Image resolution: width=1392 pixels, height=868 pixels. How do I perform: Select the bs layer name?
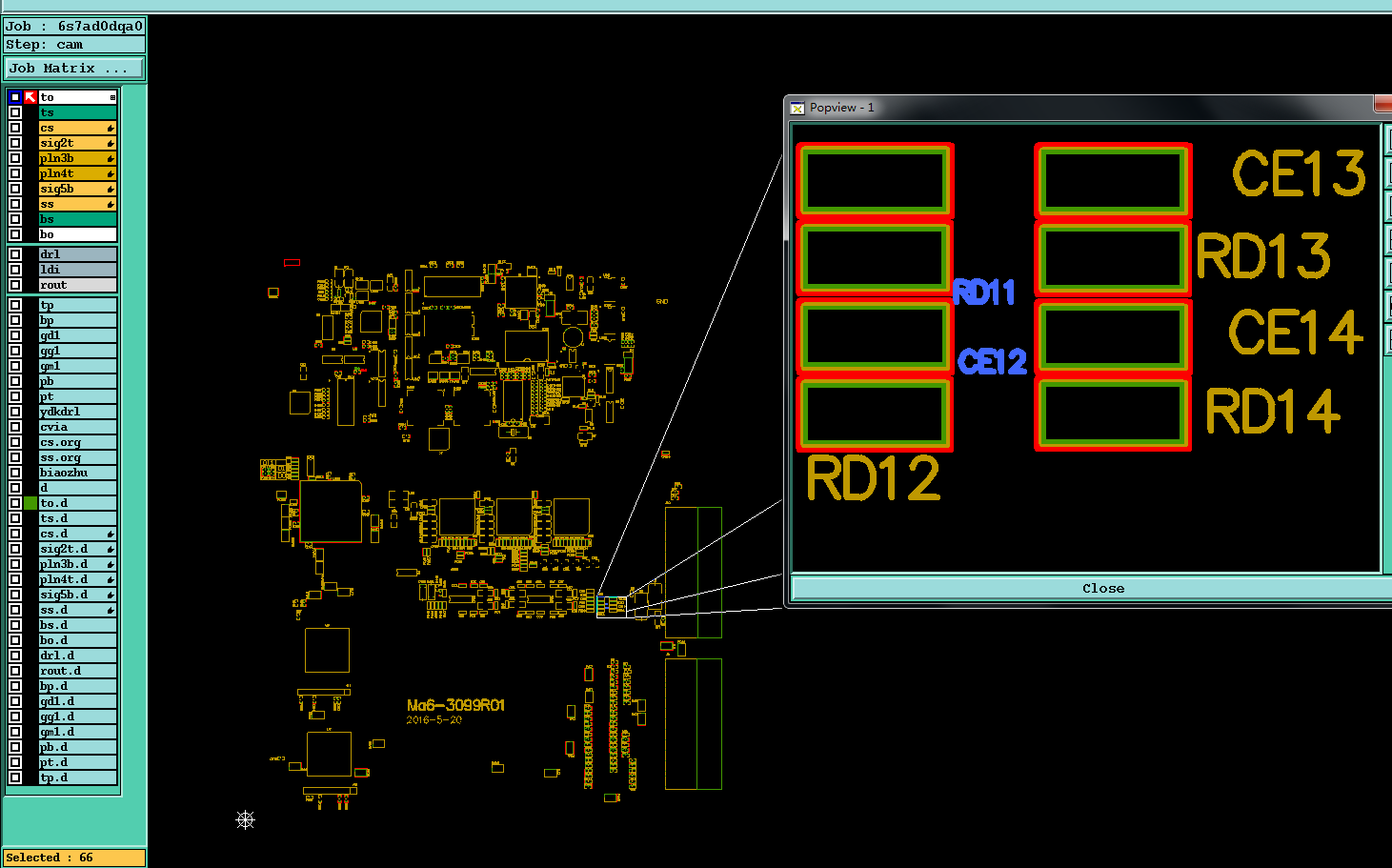(77, 219)
